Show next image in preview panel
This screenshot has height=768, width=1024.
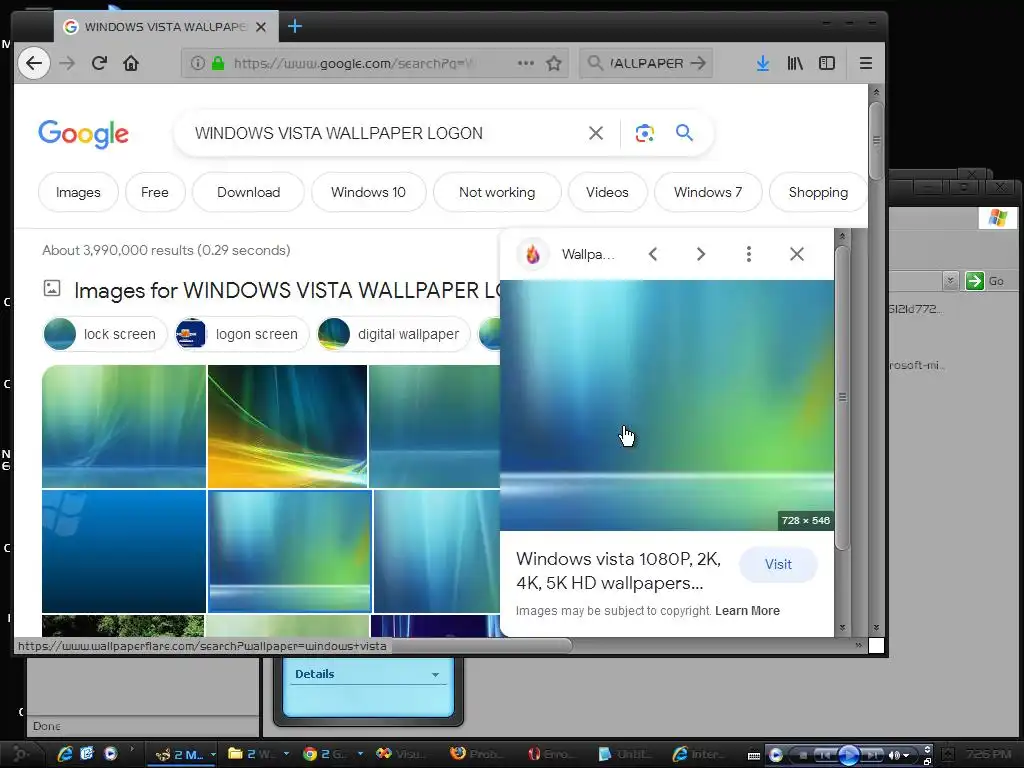(x=701, y=254)
